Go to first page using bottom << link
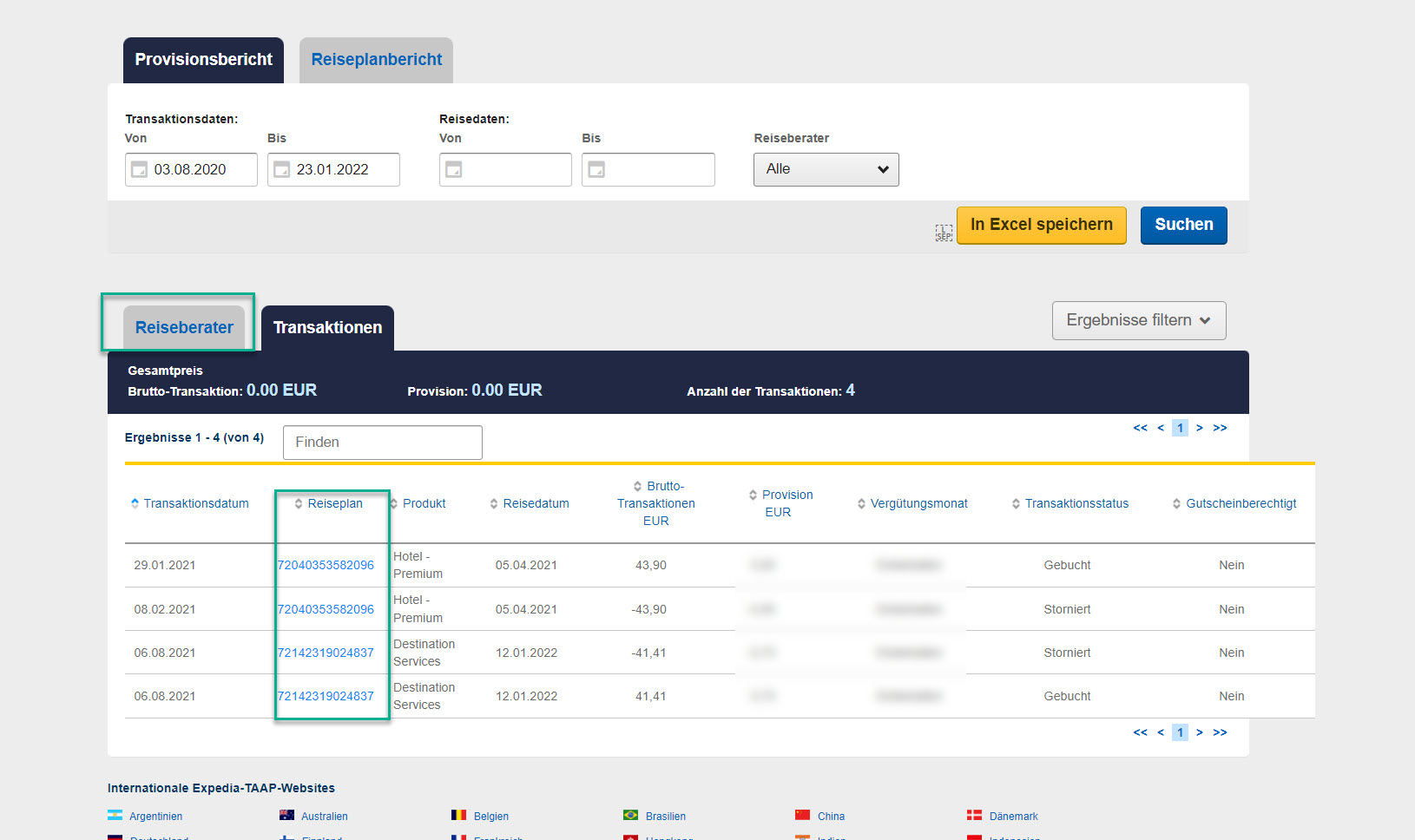 point(1140,732)
